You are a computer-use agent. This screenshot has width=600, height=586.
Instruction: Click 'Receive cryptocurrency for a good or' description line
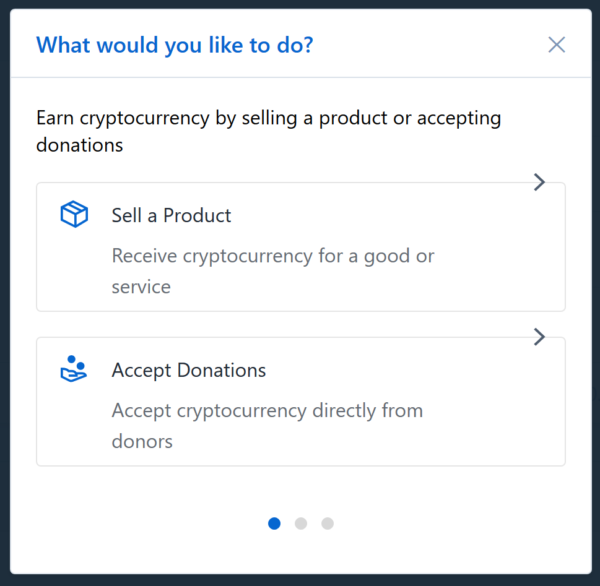273,256
